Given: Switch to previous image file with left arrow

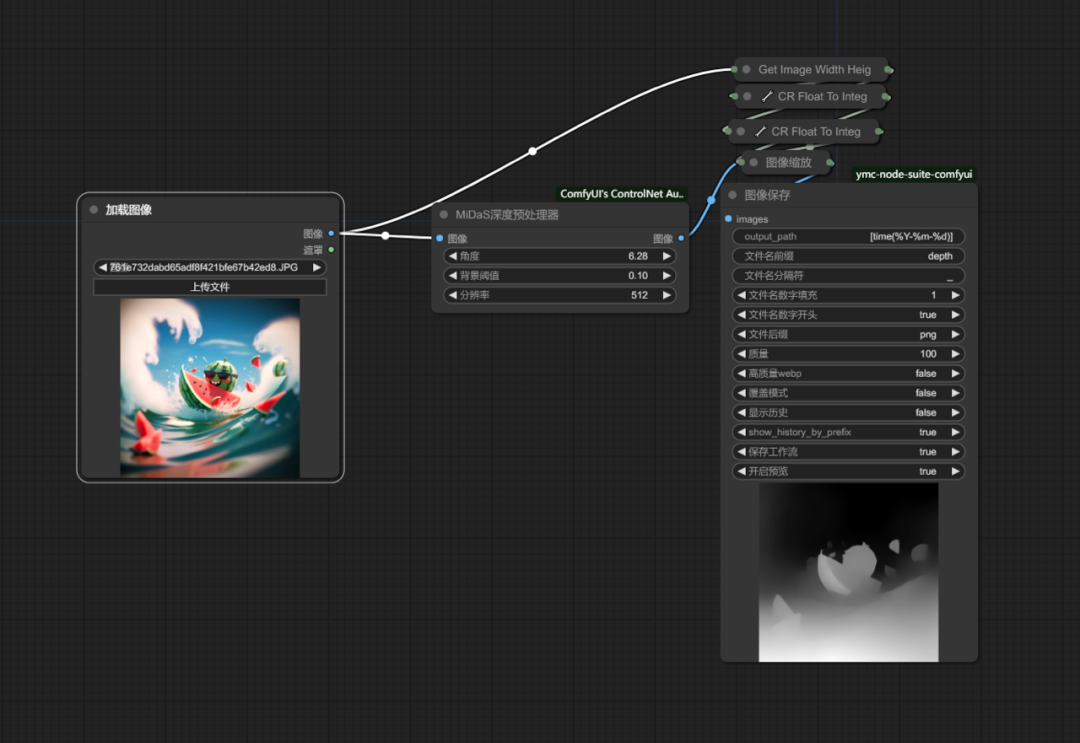Looking at the screenshot, I should pos(103,268).
